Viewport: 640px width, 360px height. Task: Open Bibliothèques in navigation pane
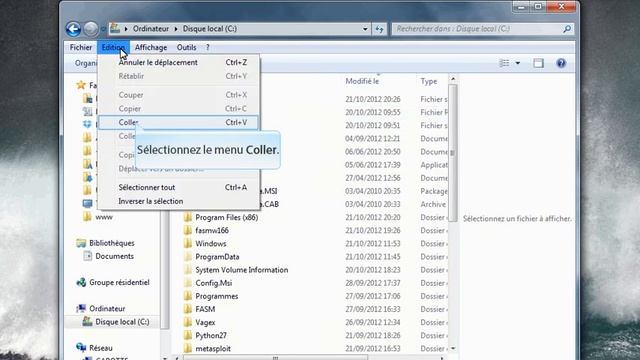[x=111, y=243]
